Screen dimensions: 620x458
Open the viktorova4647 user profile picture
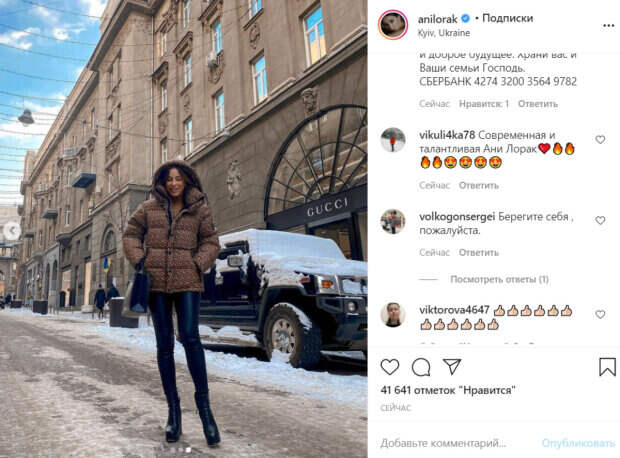click(393, 315)
